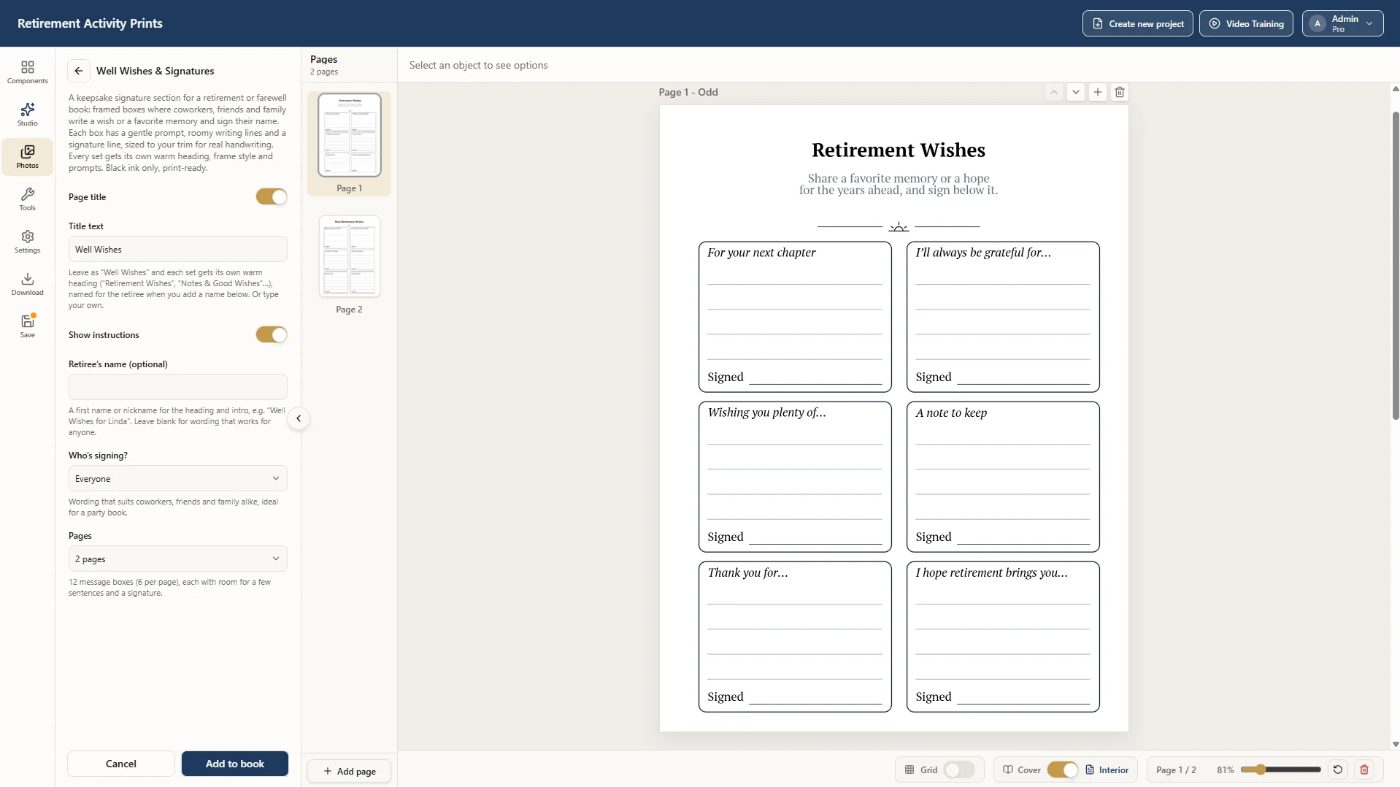The height and width of the screenshot is (787, 1400).
Task: Click the 'I'll always be grateful for…' prompt
Action: click(x=983, y=253)
